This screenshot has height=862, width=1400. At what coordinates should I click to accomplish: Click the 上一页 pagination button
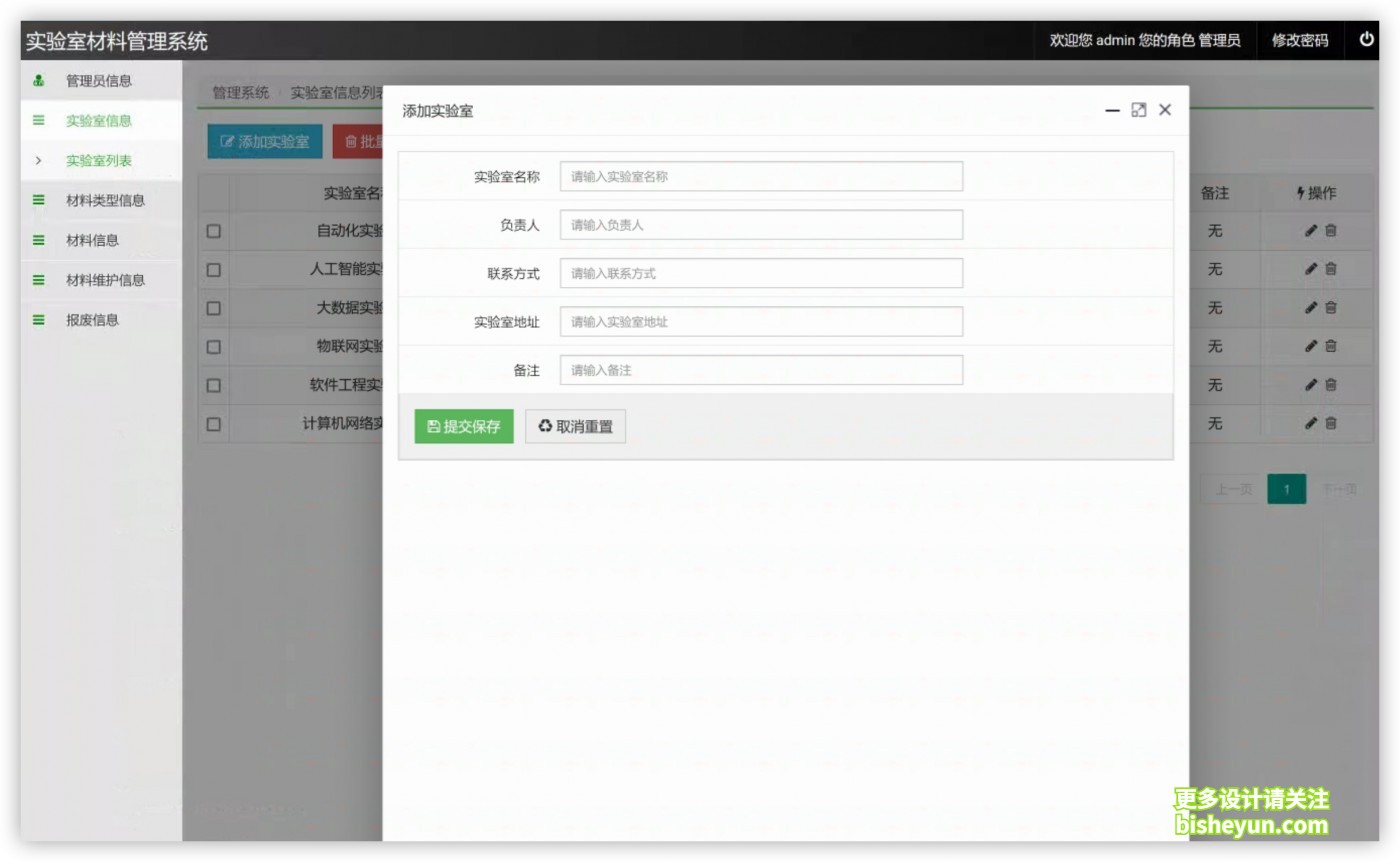1233,489
